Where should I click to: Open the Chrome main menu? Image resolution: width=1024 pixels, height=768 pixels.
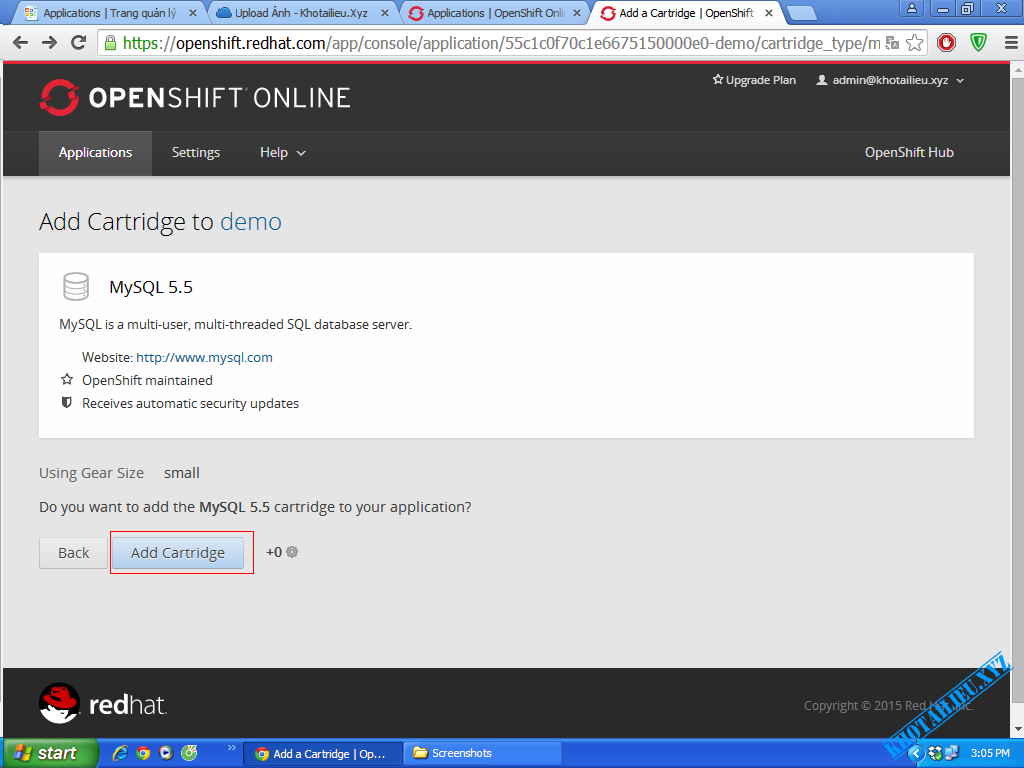[1008, 43]
